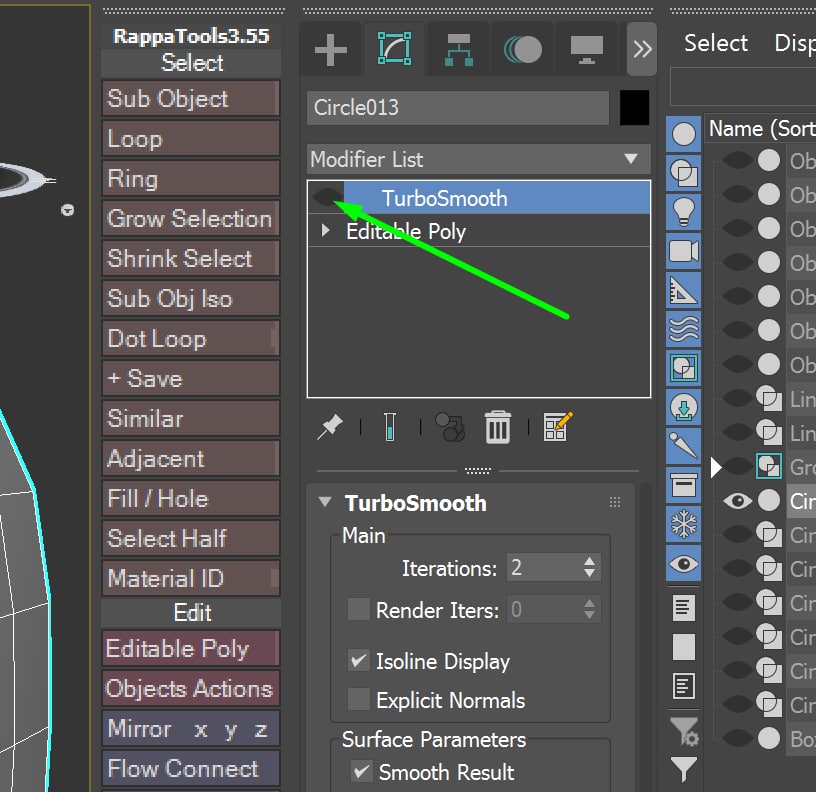Click the Select rollout header in RappaTools

click(x=191, y=63)
